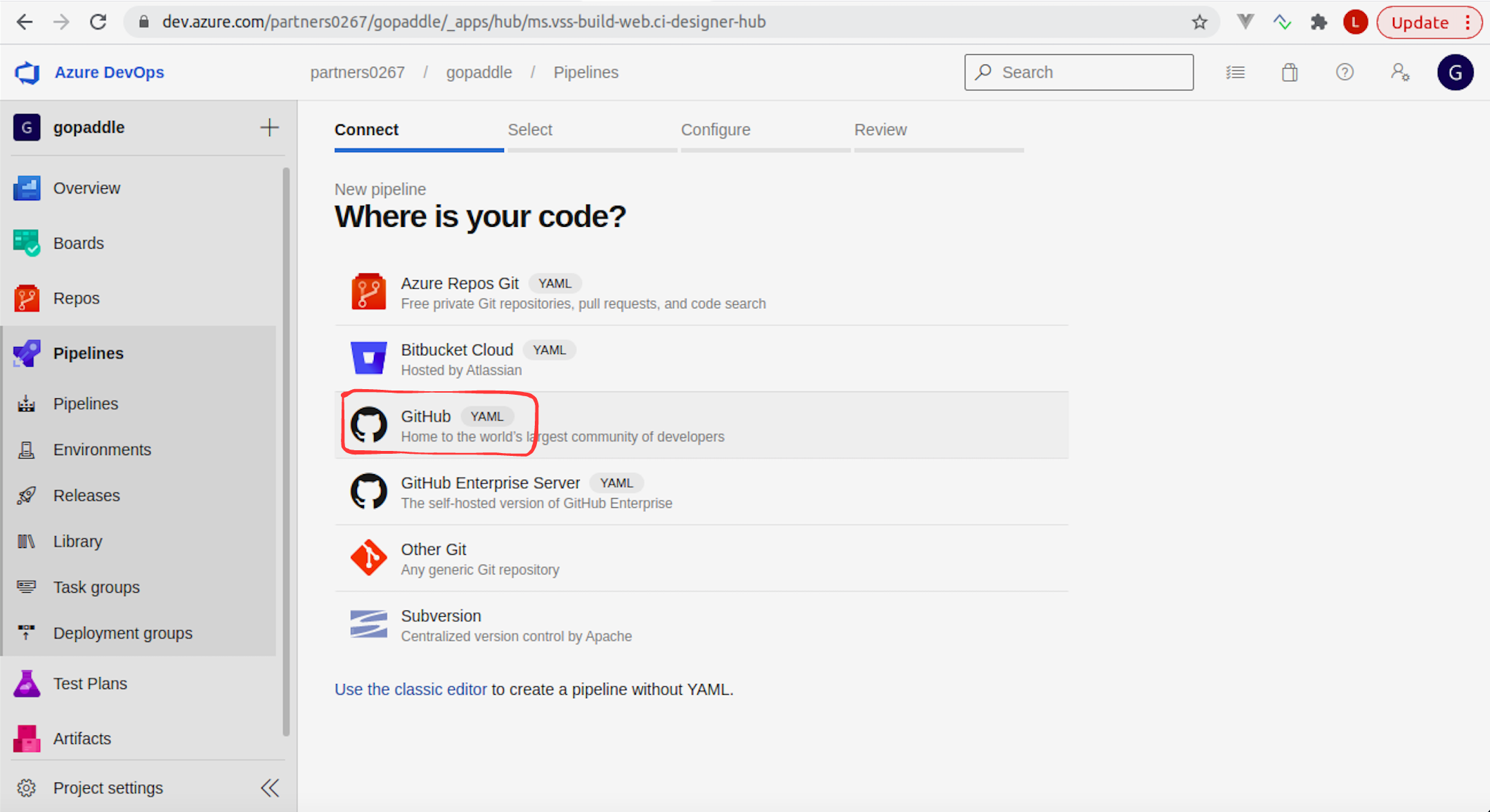The image size is (1490, 812).
Task: Select Other Git source option
Action: pyautogui.click(x=701, y=558)
